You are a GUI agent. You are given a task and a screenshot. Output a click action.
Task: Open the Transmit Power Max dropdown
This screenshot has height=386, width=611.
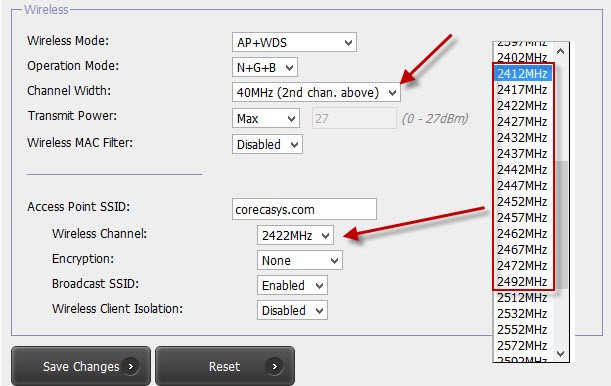[266, 118]
